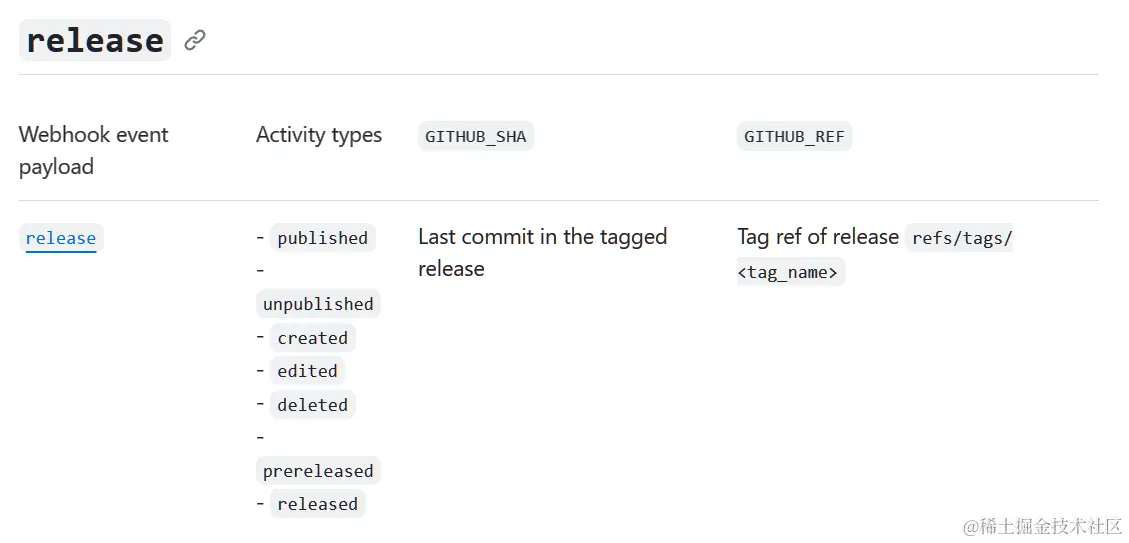
Task: Click the created activity type
Action: pos(312,338)
